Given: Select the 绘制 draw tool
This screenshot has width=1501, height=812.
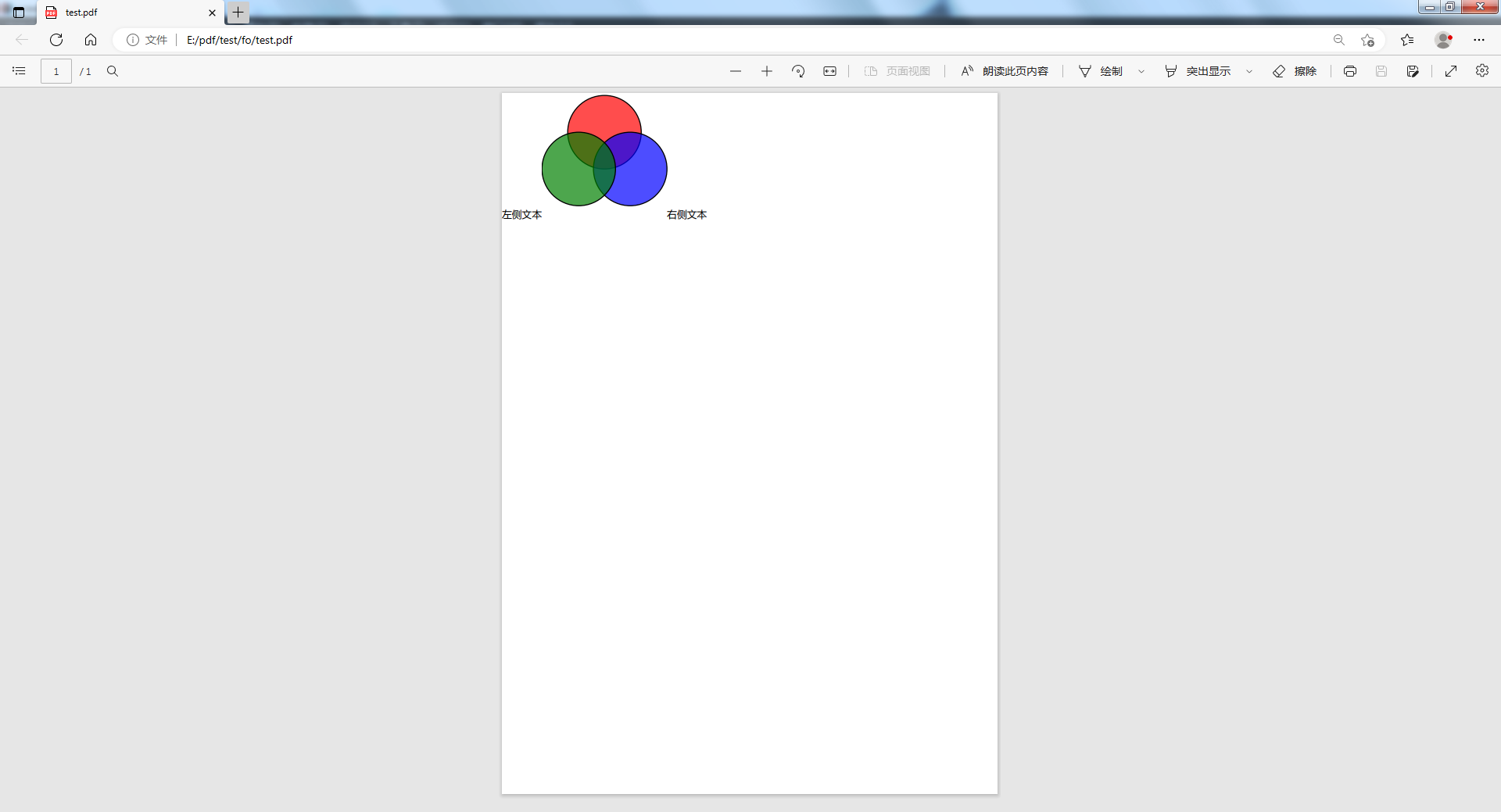Looking at the screenshot, I should [1101, 71].
